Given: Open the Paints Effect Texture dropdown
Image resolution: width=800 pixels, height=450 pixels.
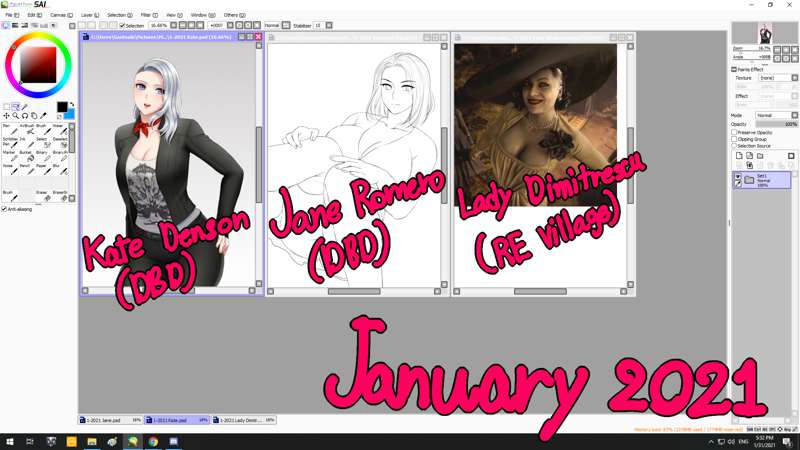Looking at the screenshot, I should pos(776,77).
